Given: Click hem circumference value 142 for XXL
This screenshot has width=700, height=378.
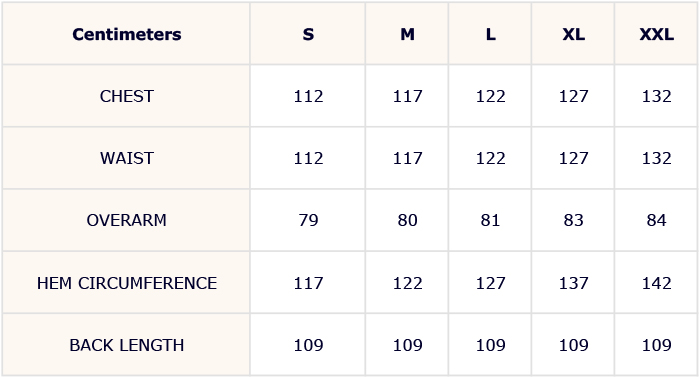Looking at the screenshot, I should pos(656,283).
